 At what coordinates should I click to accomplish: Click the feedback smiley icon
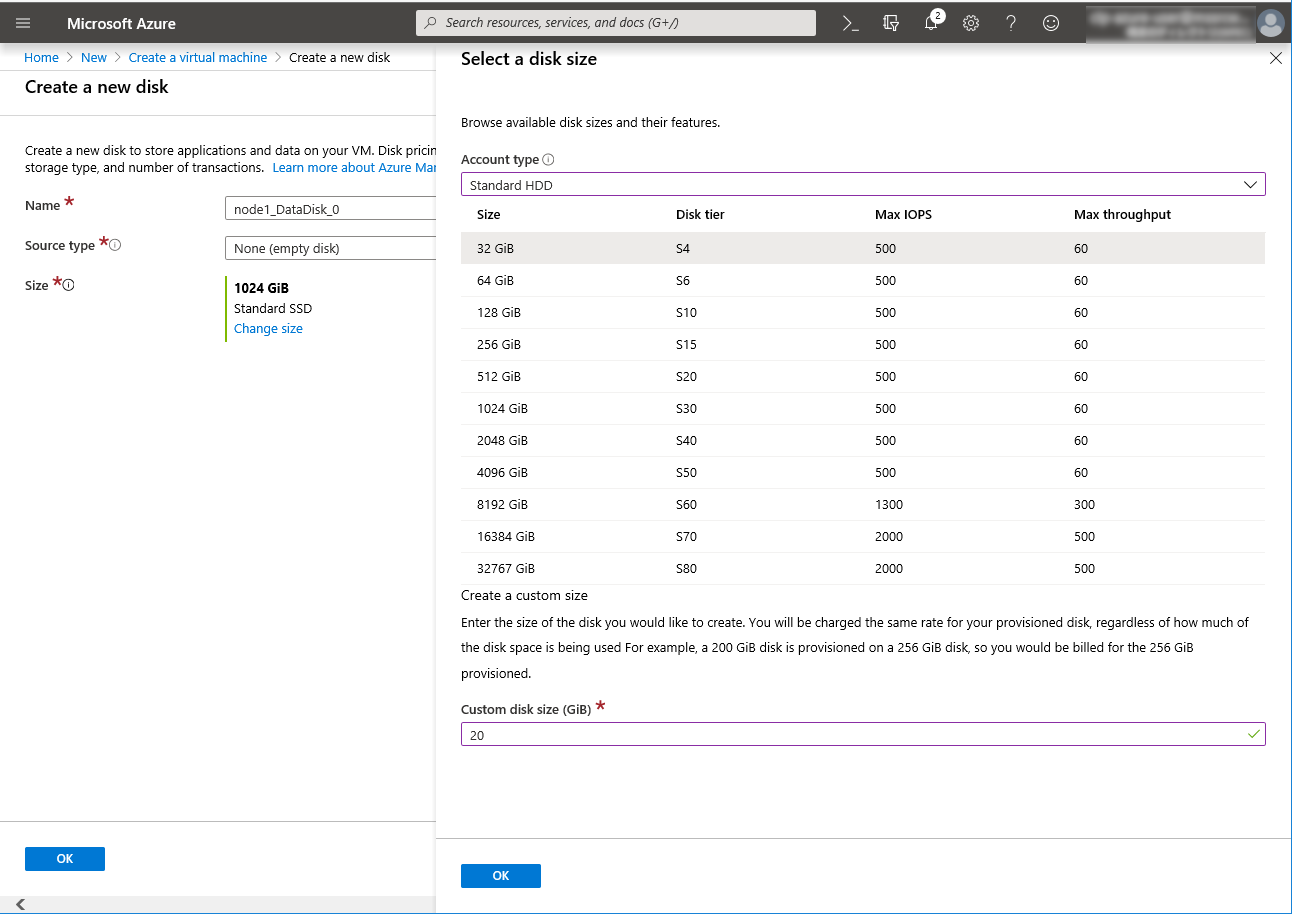pyautogui.click(x=1051, y=23)
